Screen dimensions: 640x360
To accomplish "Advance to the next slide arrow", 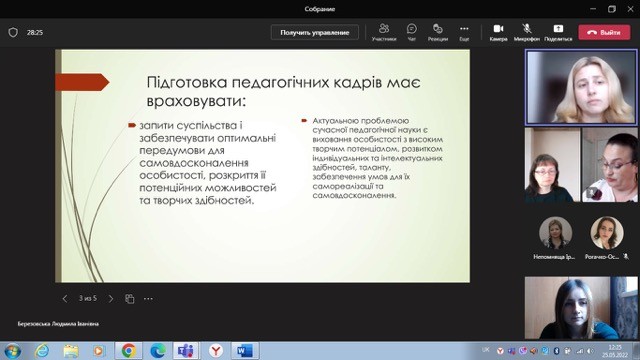I will point(111,299).
